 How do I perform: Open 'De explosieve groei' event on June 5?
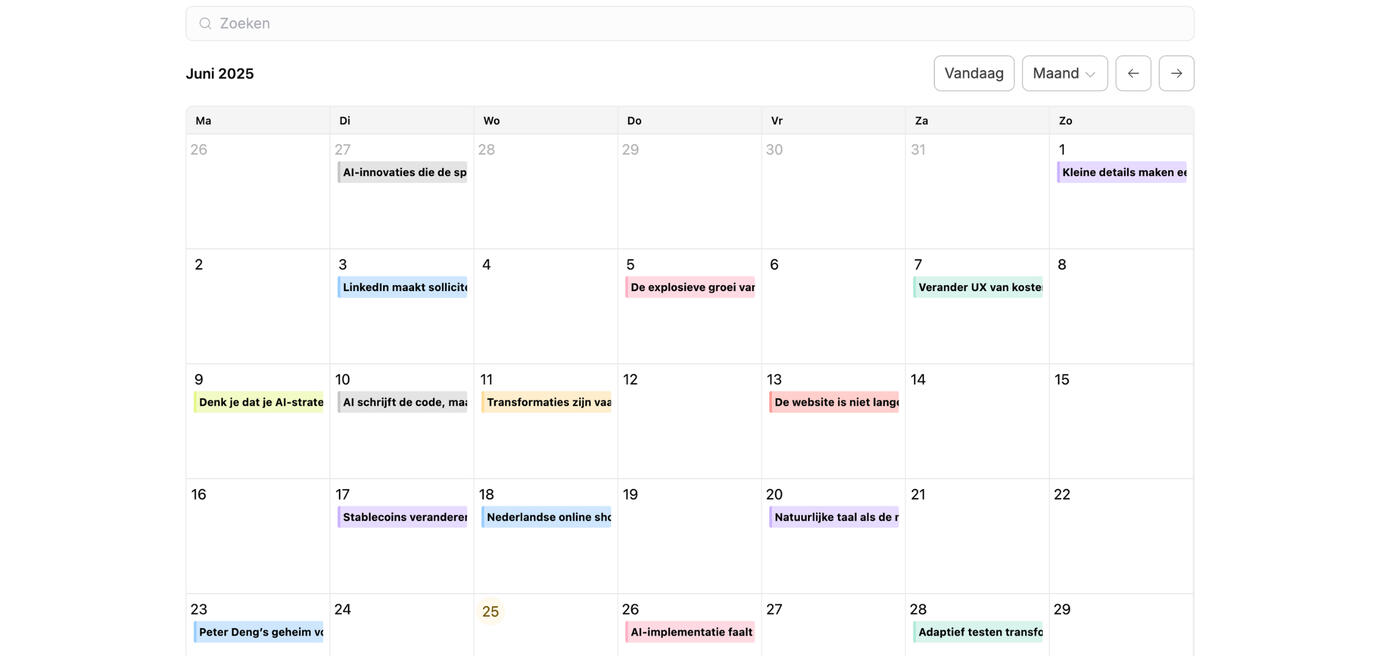pyautogui.click(x=691, y=287)
